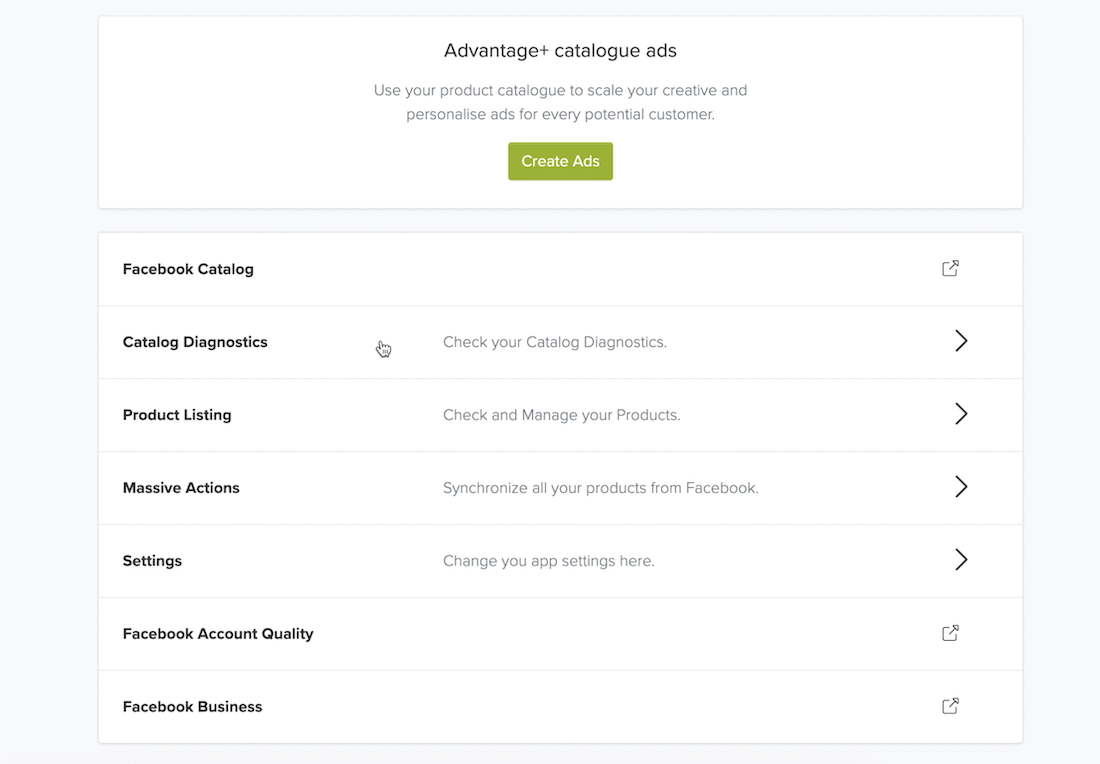
Task: Choose the Massive Actions label
Action: point(181,488)
